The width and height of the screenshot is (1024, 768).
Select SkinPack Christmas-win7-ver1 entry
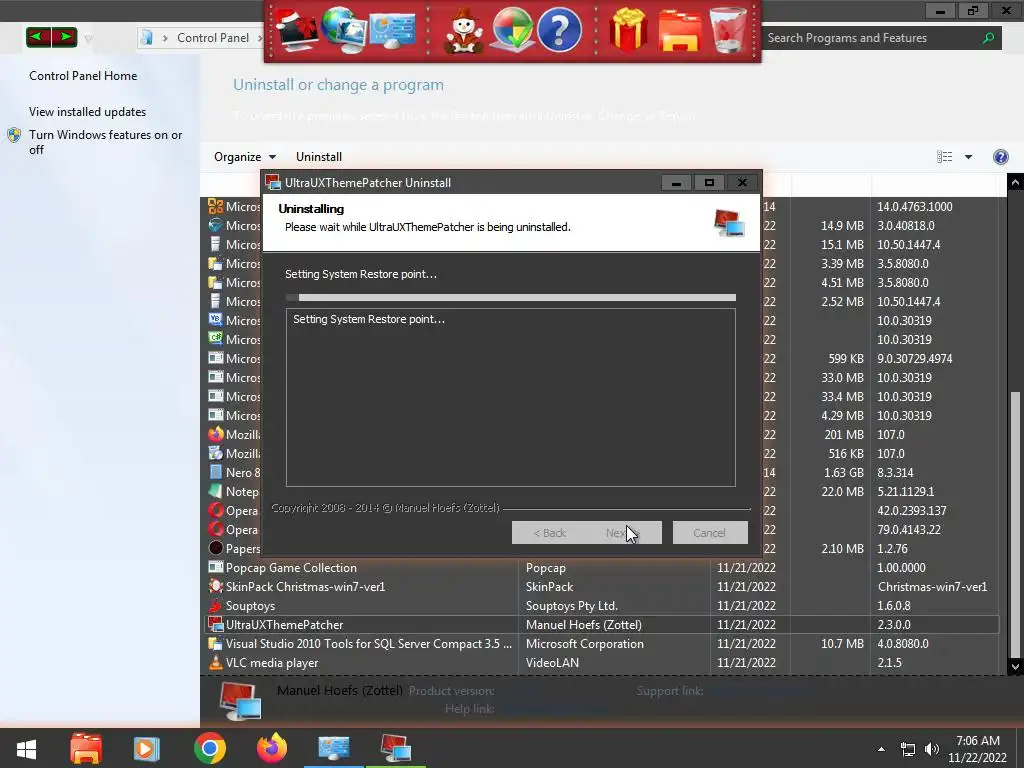(602, 586)
